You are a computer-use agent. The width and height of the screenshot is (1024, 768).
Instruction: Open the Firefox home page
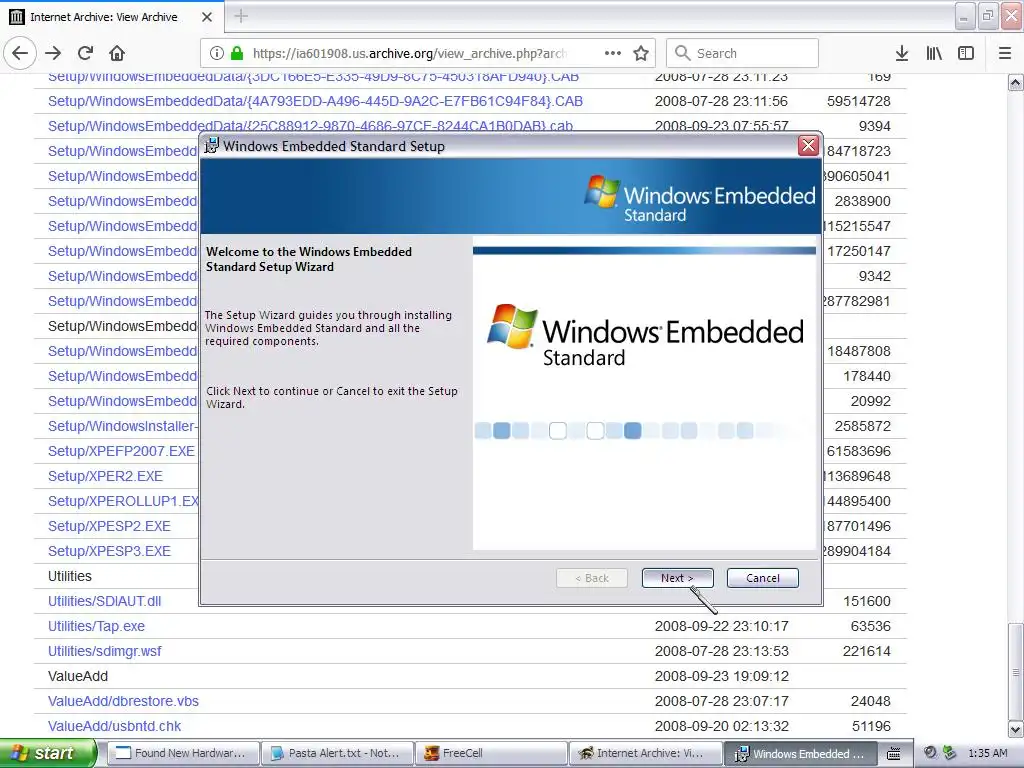117,53
